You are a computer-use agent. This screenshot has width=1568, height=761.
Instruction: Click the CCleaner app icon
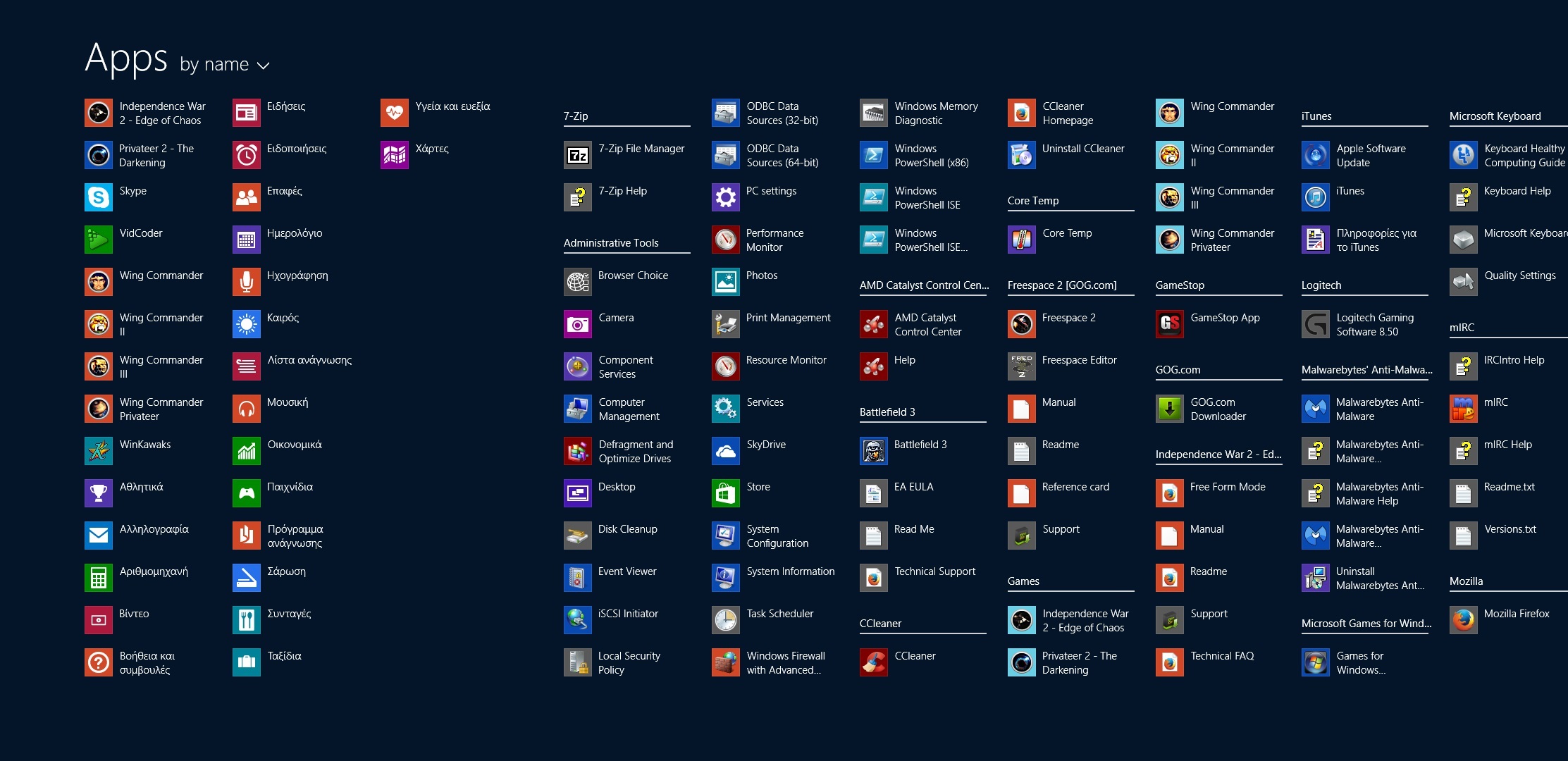pos(874,662)
